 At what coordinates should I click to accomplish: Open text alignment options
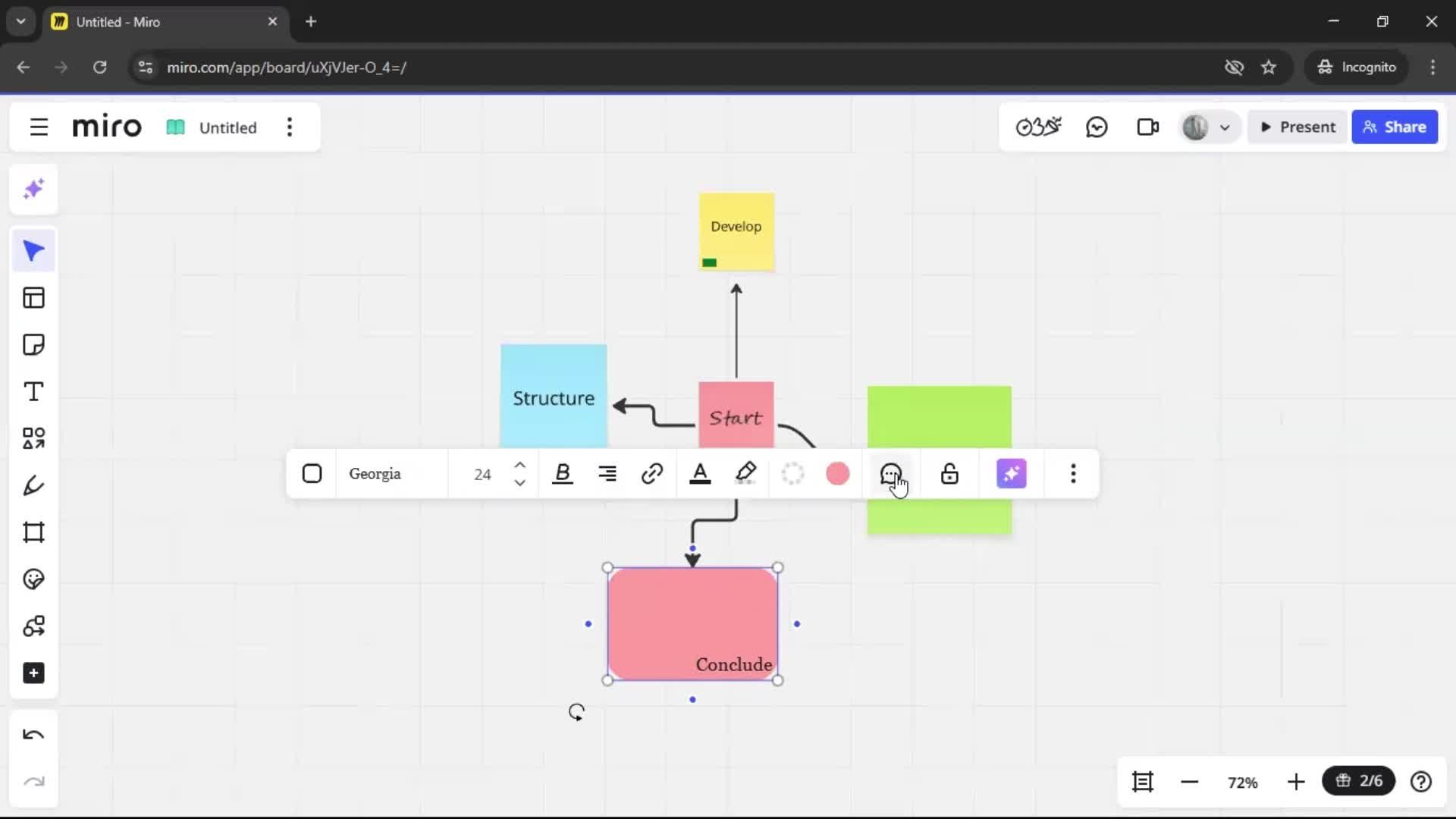[x=607, y=474]
